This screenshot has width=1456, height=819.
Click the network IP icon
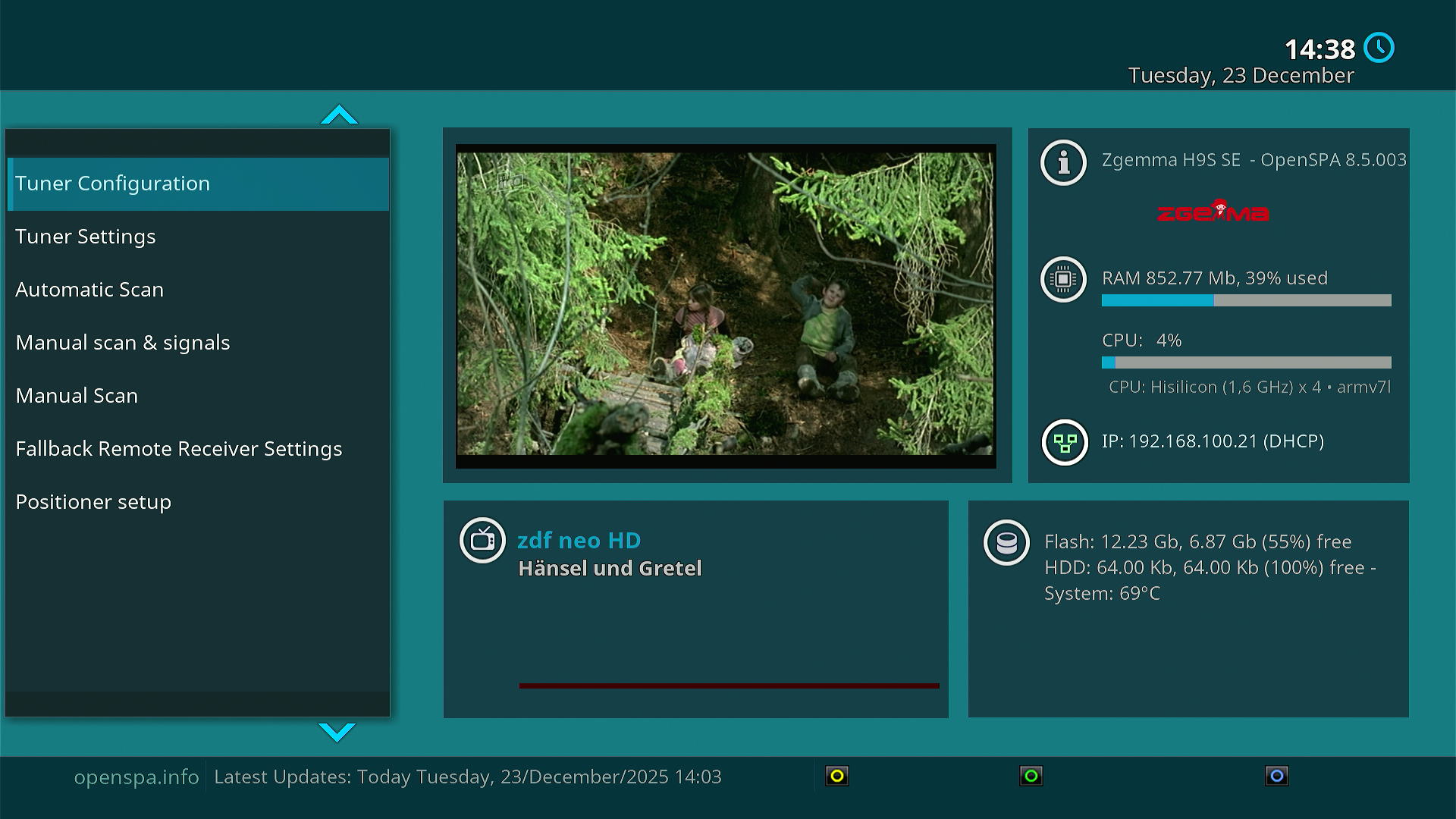pos(1065,442)
